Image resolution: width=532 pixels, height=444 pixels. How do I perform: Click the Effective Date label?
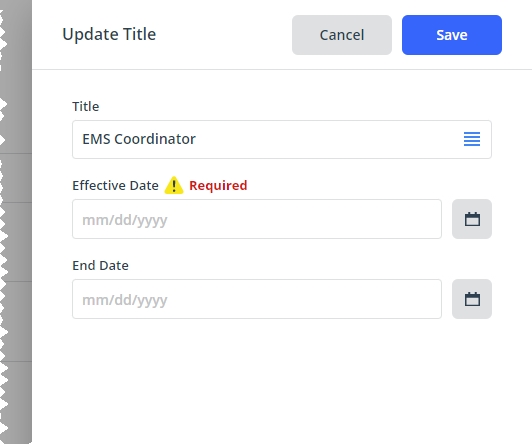tap(115, 186)
